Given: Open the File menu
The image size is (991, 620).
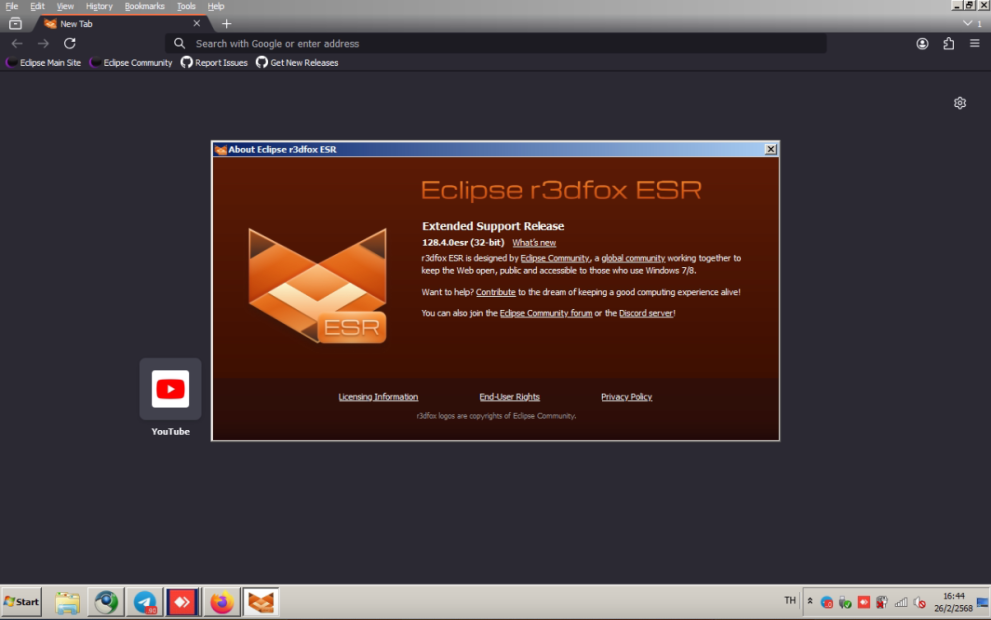Looking at the screenshot, I should click(x=11, y=6).
